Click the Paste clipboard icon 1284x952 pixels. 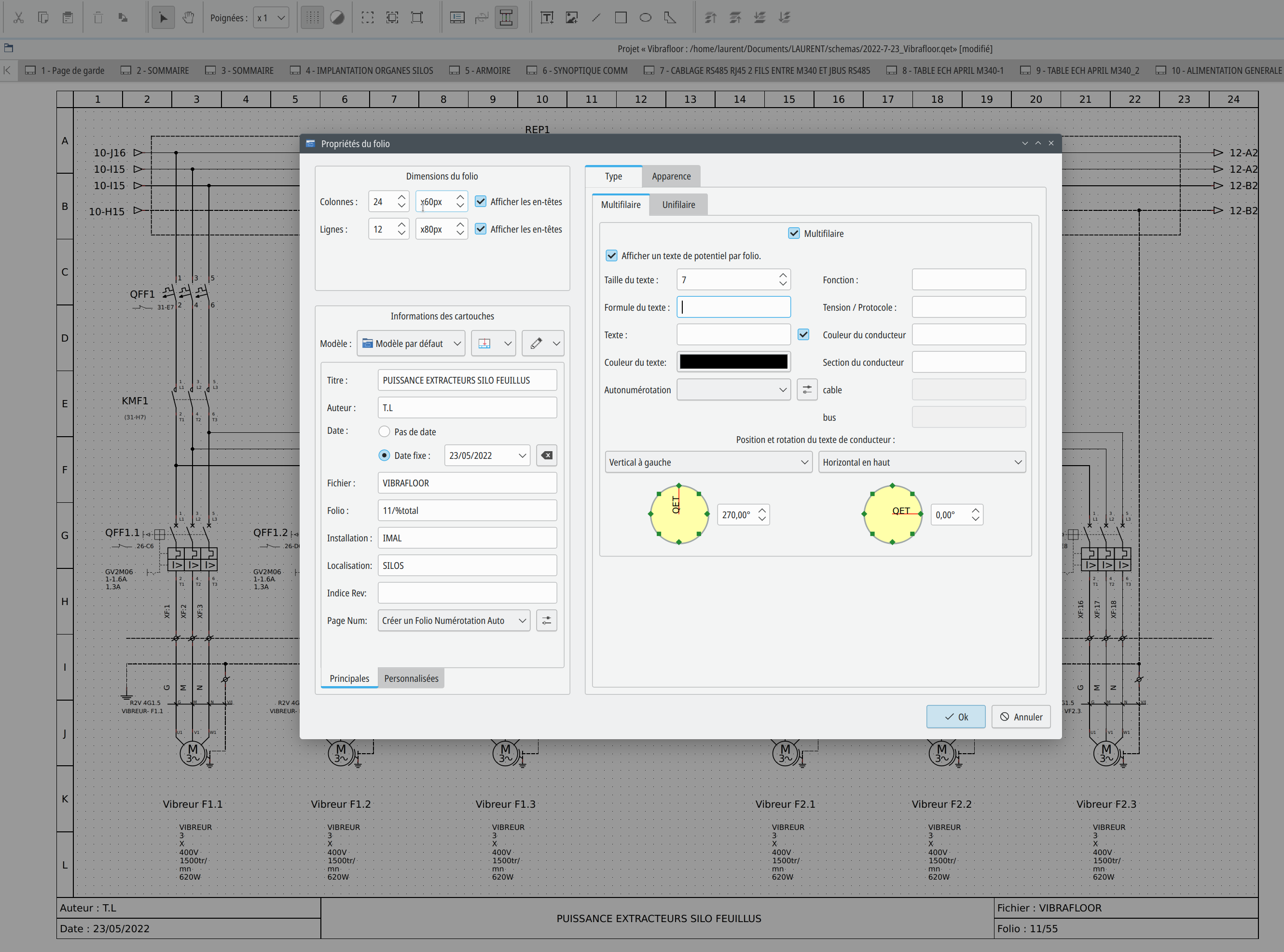coord(68,17)
